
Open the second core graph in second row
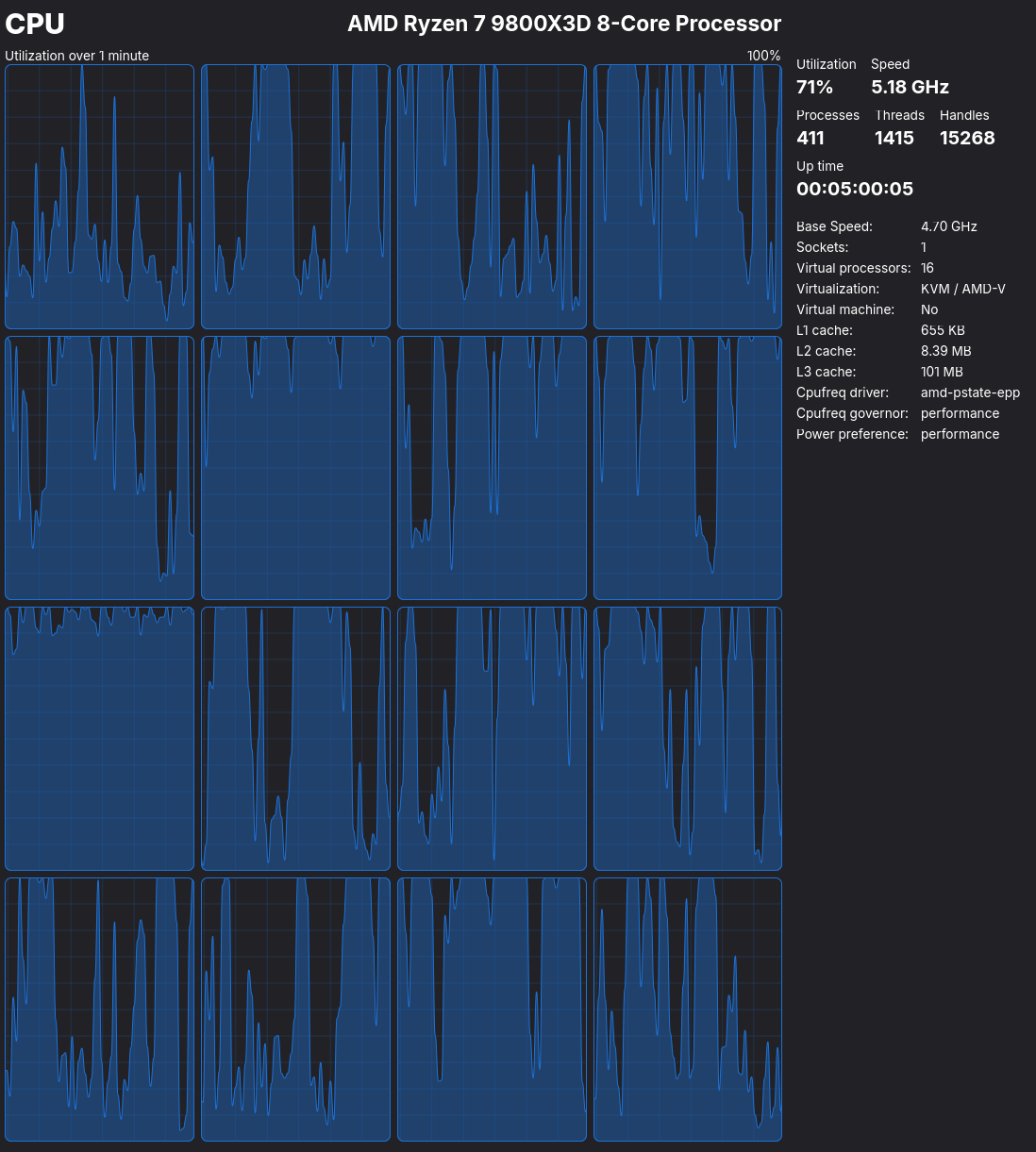pyautogui.click(x=295, y=468)
